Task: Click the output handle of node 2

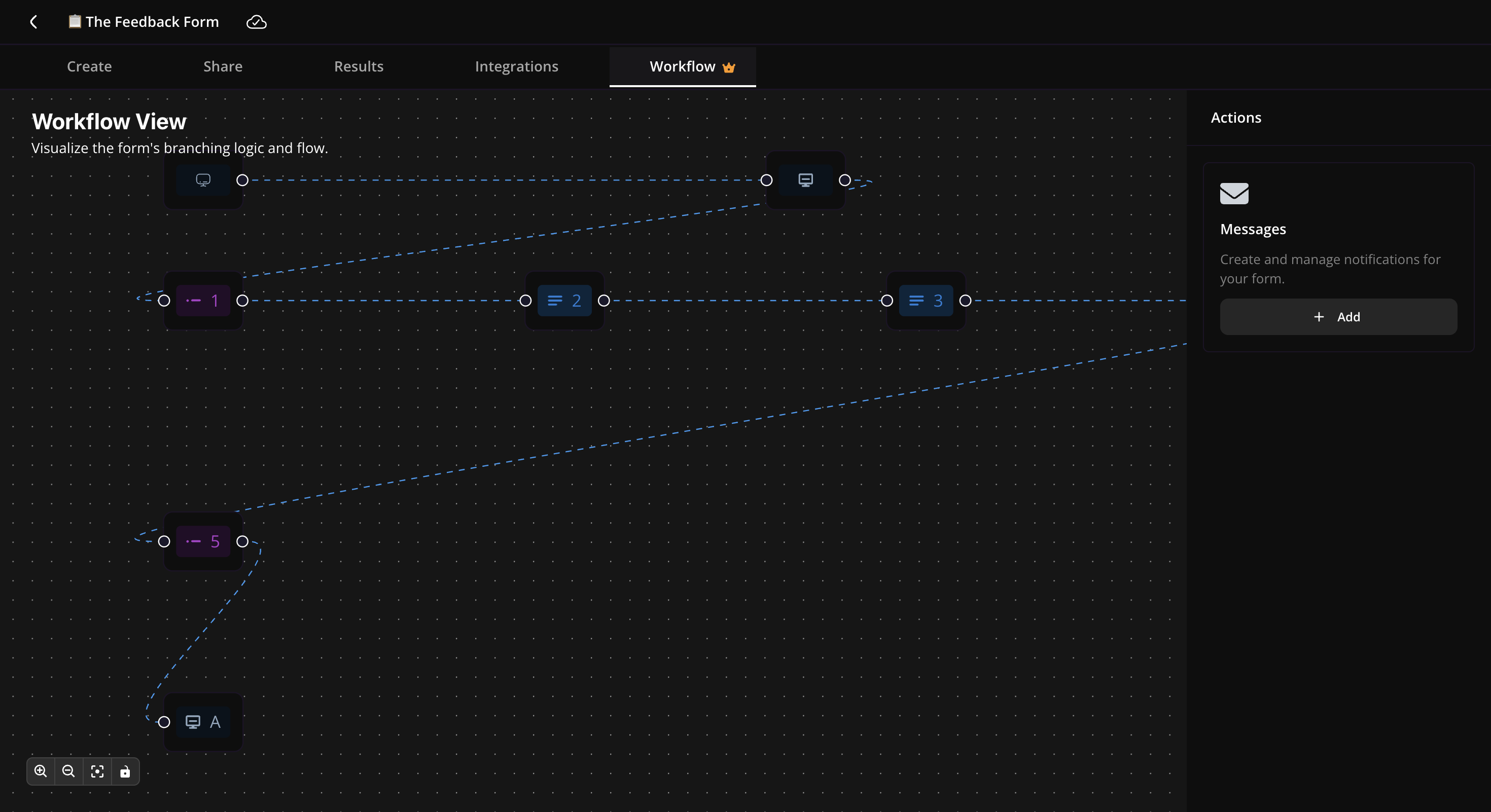Action: coord(603,301)
